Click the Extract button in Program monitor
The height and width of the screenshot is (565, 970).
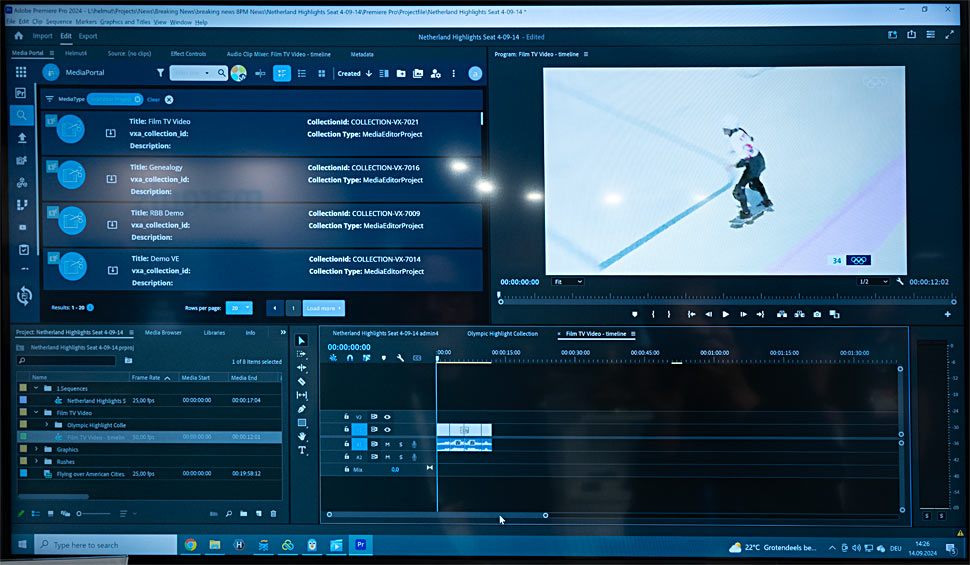point(799,314)
